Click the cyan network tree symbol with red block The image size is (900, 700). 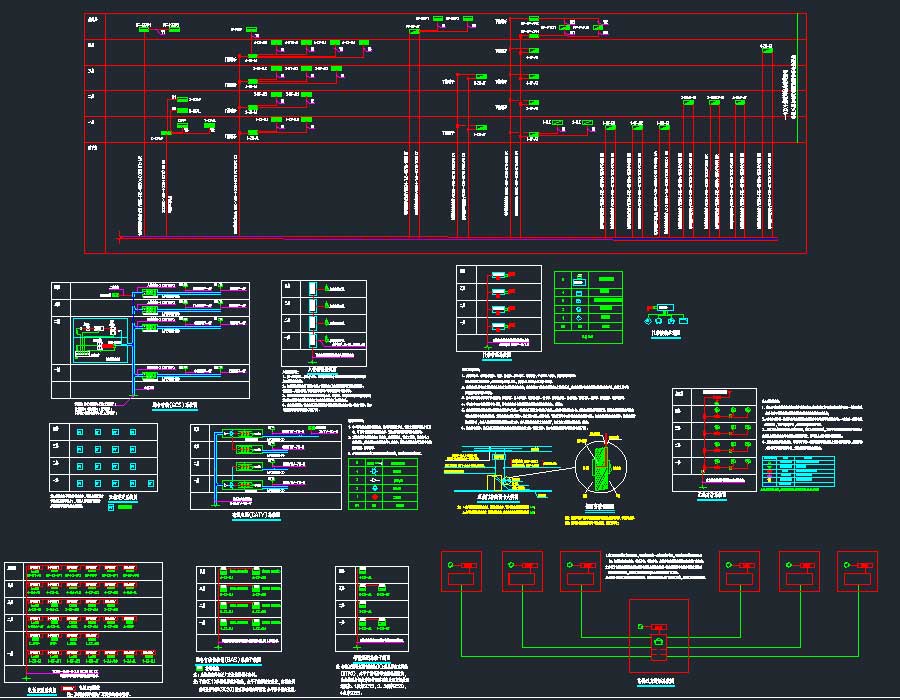click(665, 315)
